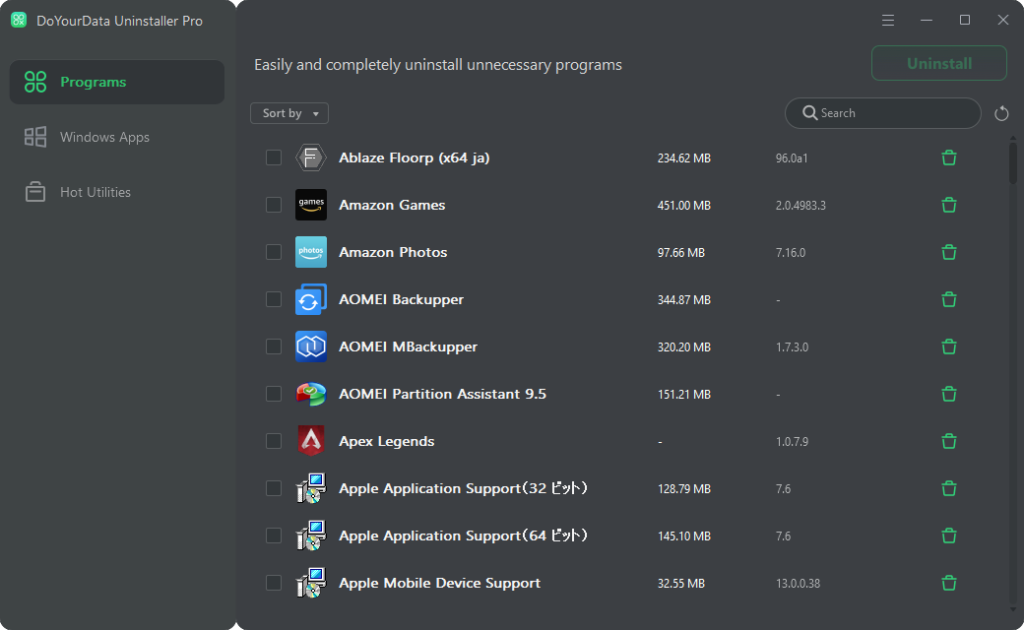1024x630 pixels.
Task: Check the Apple Mobile Device Support checkbox
Action: [274, 583]
